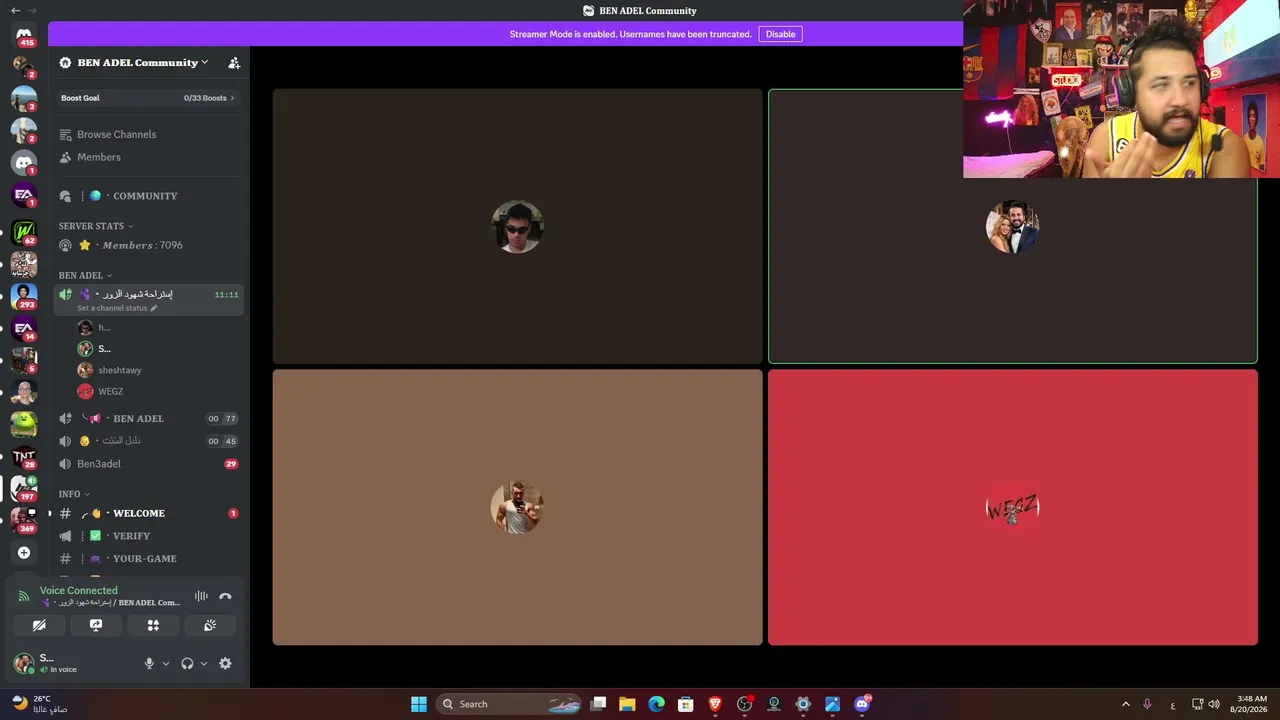The height and width of the screenshot is (720, 1280).
Task: Open the server icon with 369 badge
Action: [24, 520]
